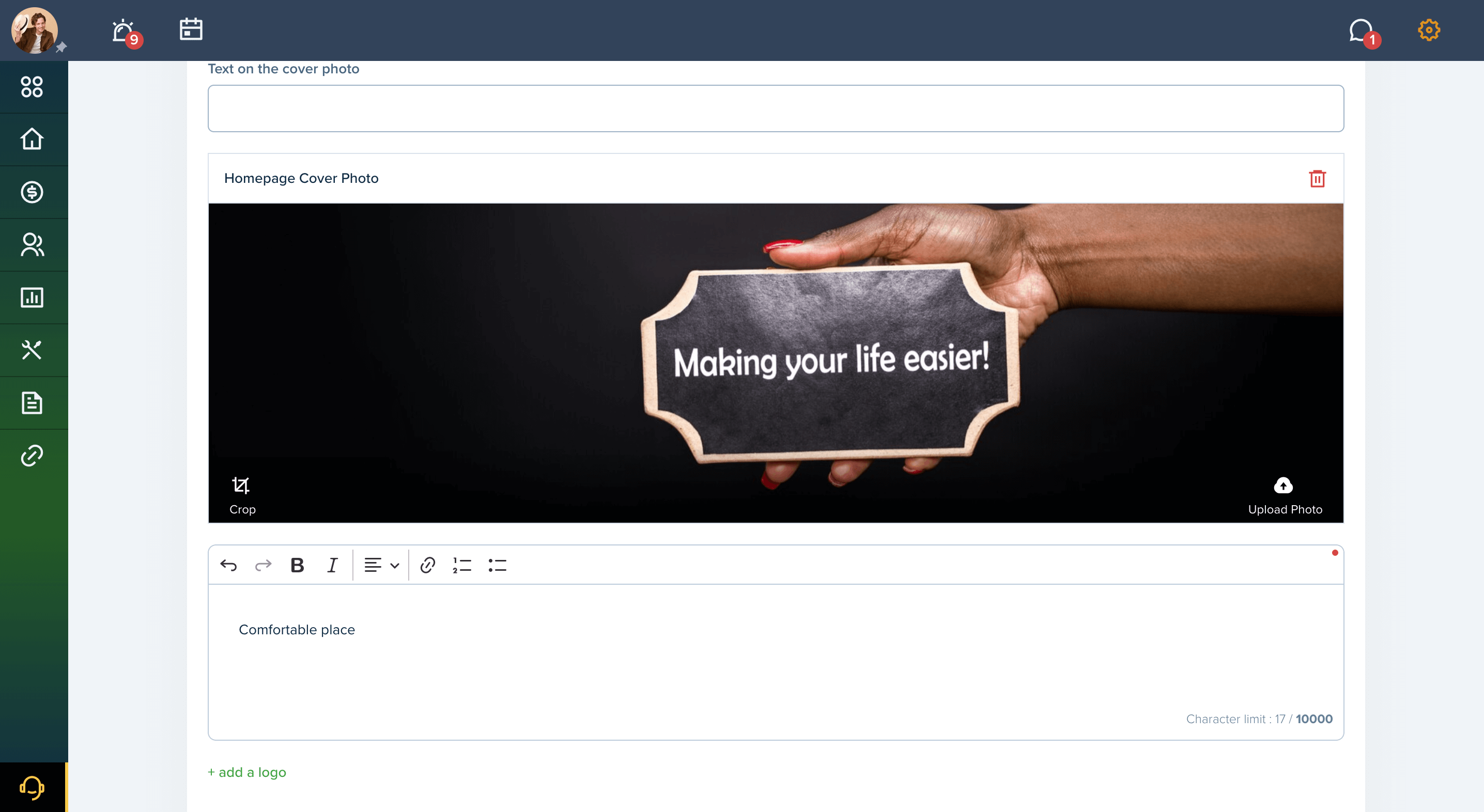The image size is (1484, 812).
Task: Crop the cover photo
Action: [x=242, y=495]
